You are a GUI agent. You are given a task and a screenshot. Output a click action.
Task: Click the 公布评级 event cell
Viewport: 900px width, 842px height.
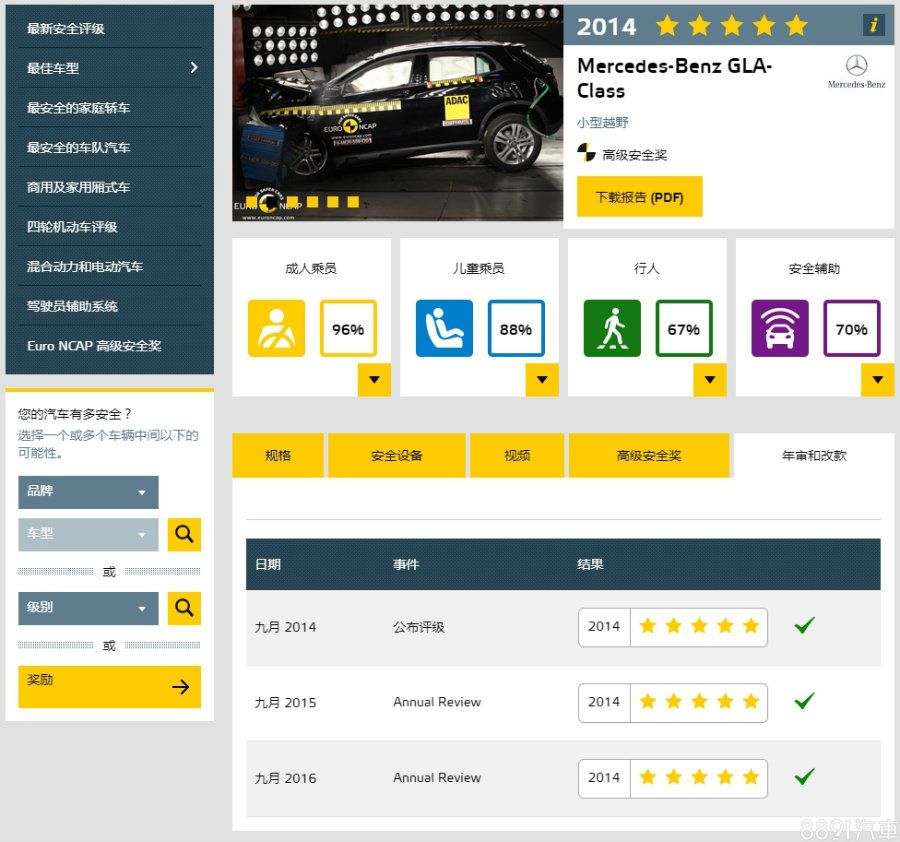click(419, 627)
